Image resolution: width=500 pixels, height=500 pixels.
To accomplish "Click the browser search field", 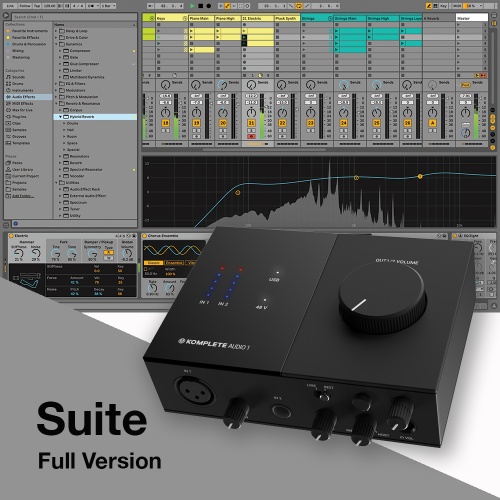I will pyautogui.click(x=74, y=17).
